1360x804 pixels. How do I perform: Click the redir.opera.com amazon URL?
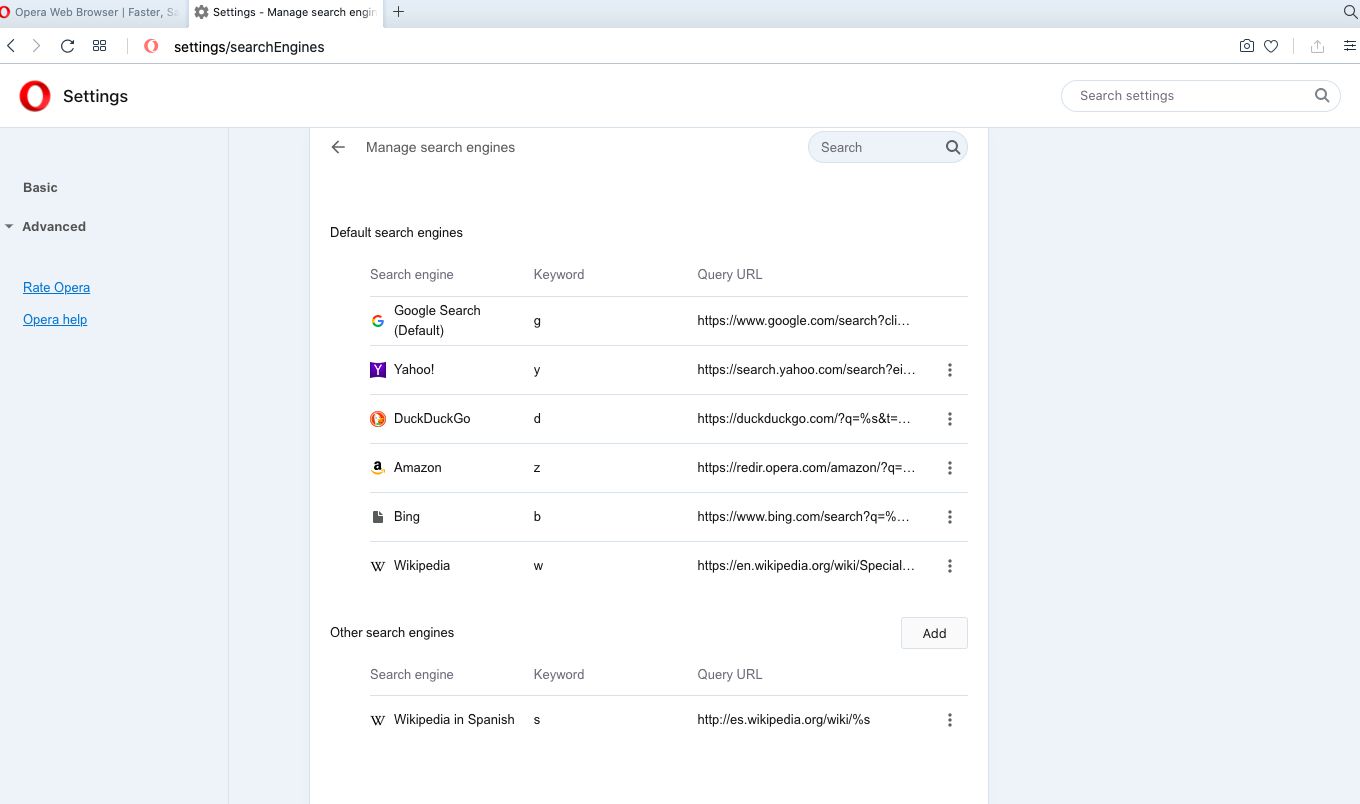[x=806, y=467]
